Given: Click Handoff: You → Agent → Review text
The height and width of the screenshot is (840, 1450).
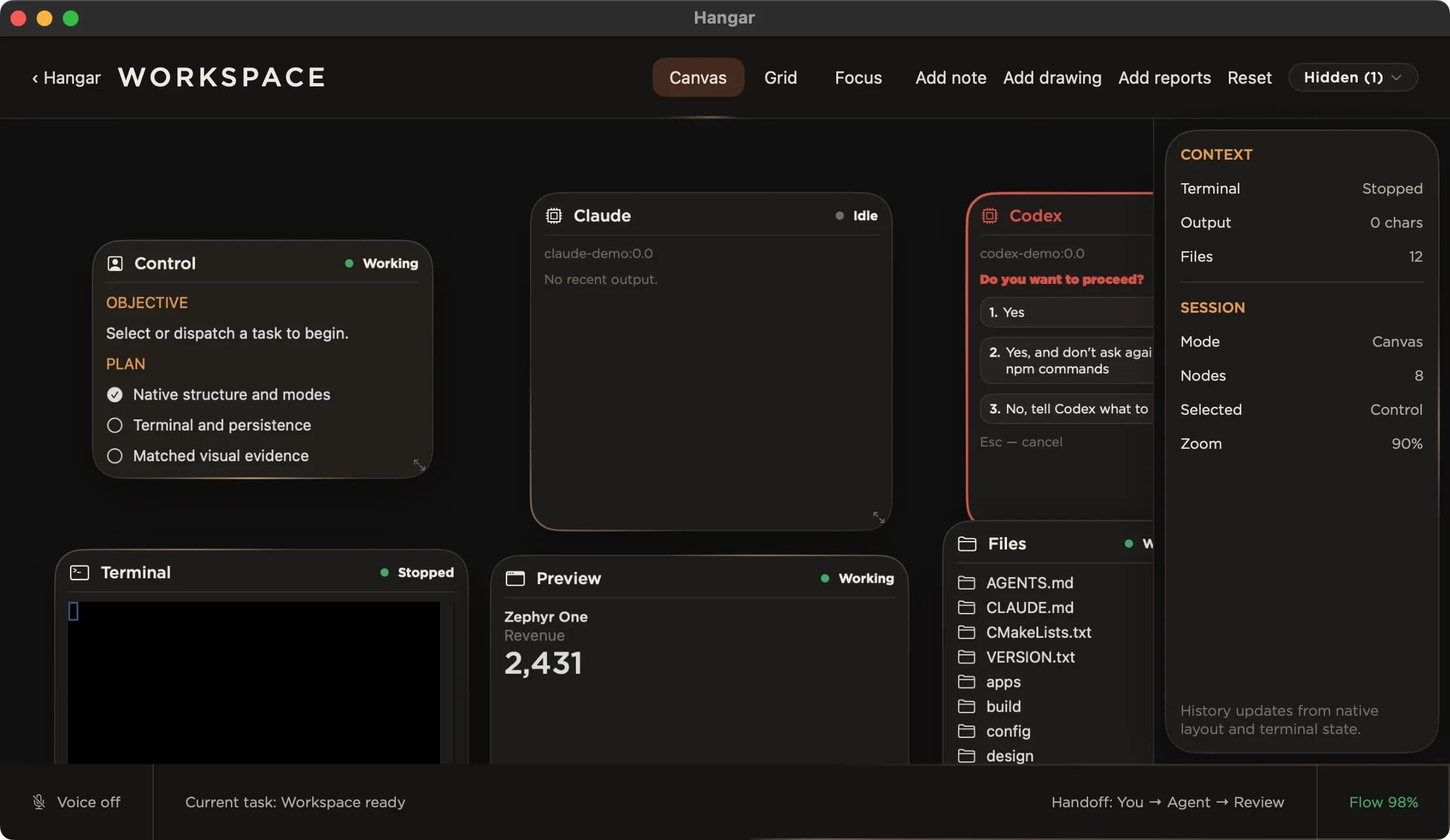Looking at the screenshot, I should (x=1167, y=802).
